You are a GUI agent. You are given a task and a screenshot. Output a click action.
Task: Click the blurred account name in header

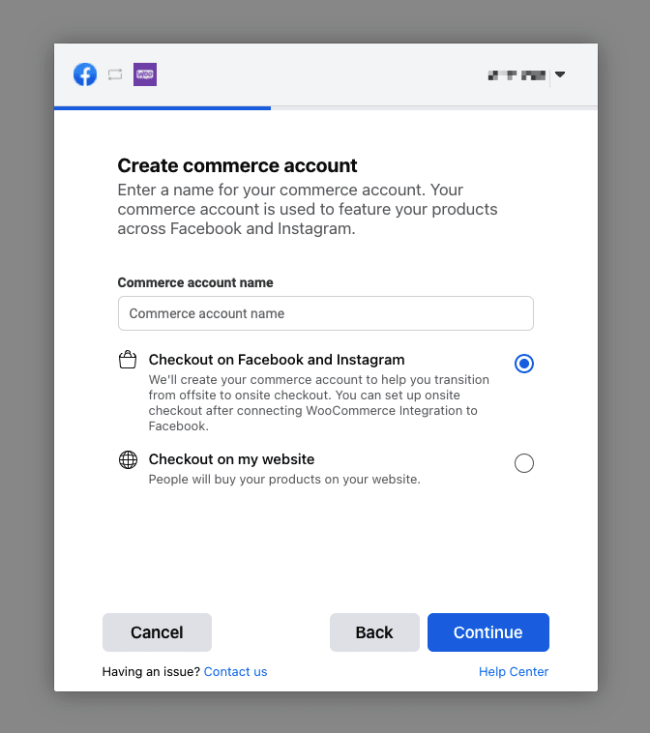pyautogui.click(x=517, y=75)
